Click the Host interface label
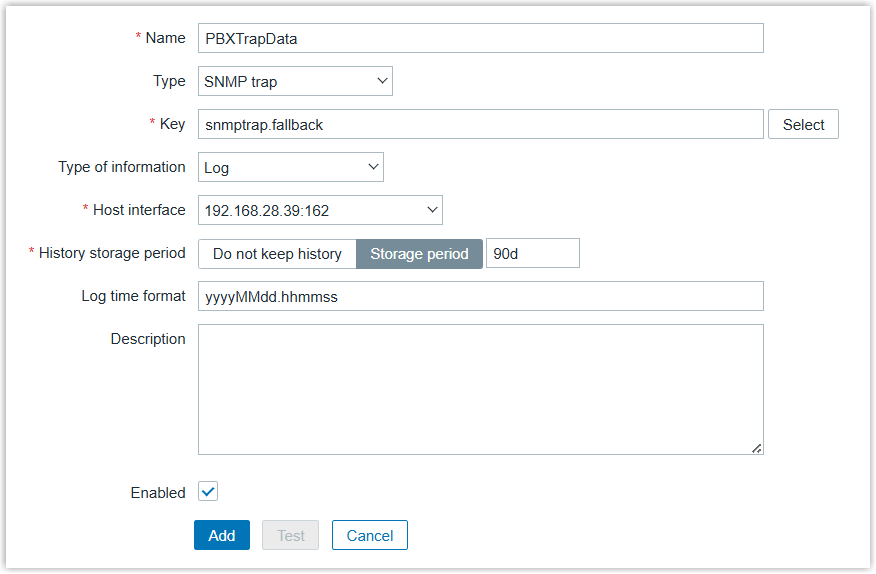 tap(139, 210)
